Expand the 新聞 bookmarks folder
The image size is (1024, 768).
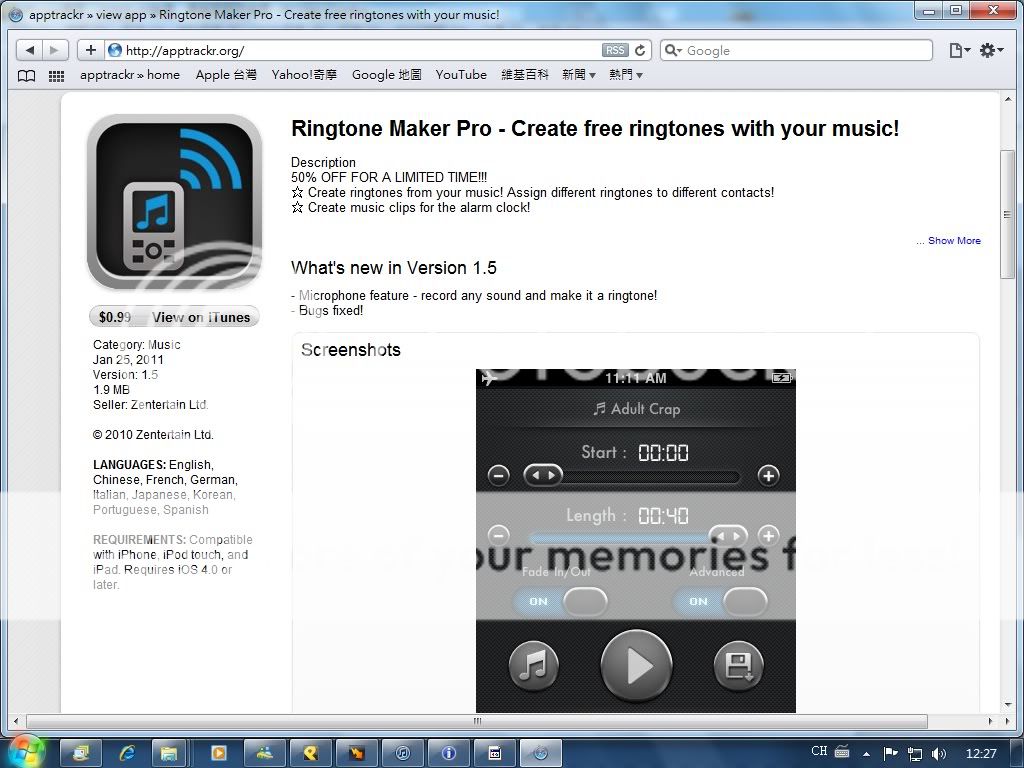pyautogui.click(x=578, y=75)
